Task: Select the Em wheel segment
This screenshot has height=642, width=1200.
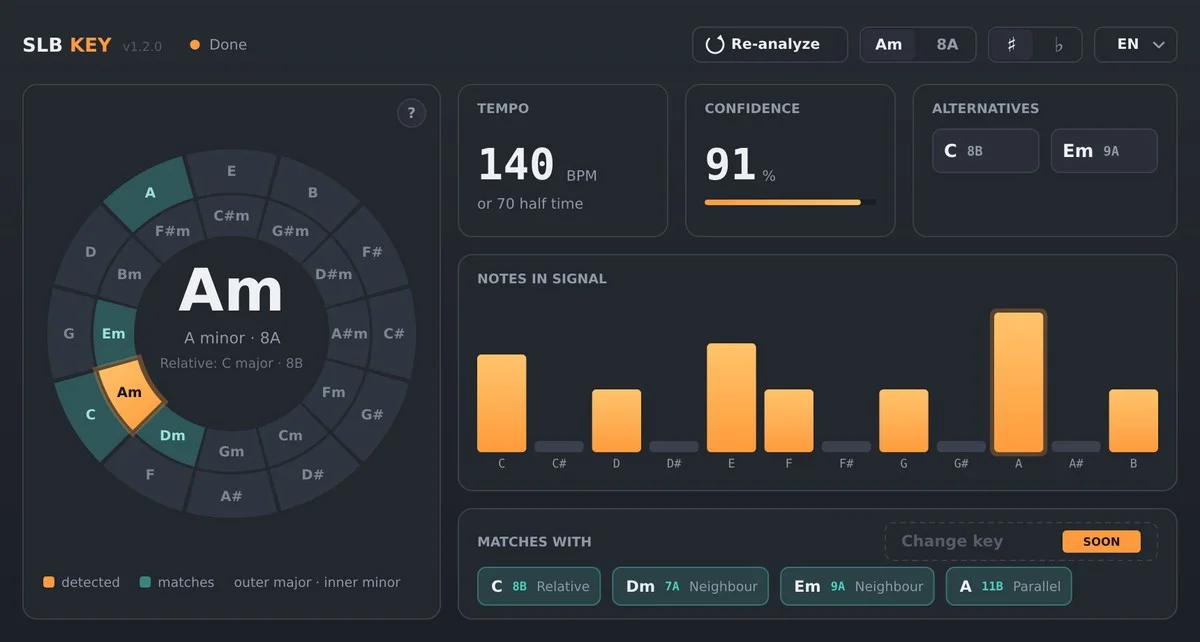Action: (113, 333)
